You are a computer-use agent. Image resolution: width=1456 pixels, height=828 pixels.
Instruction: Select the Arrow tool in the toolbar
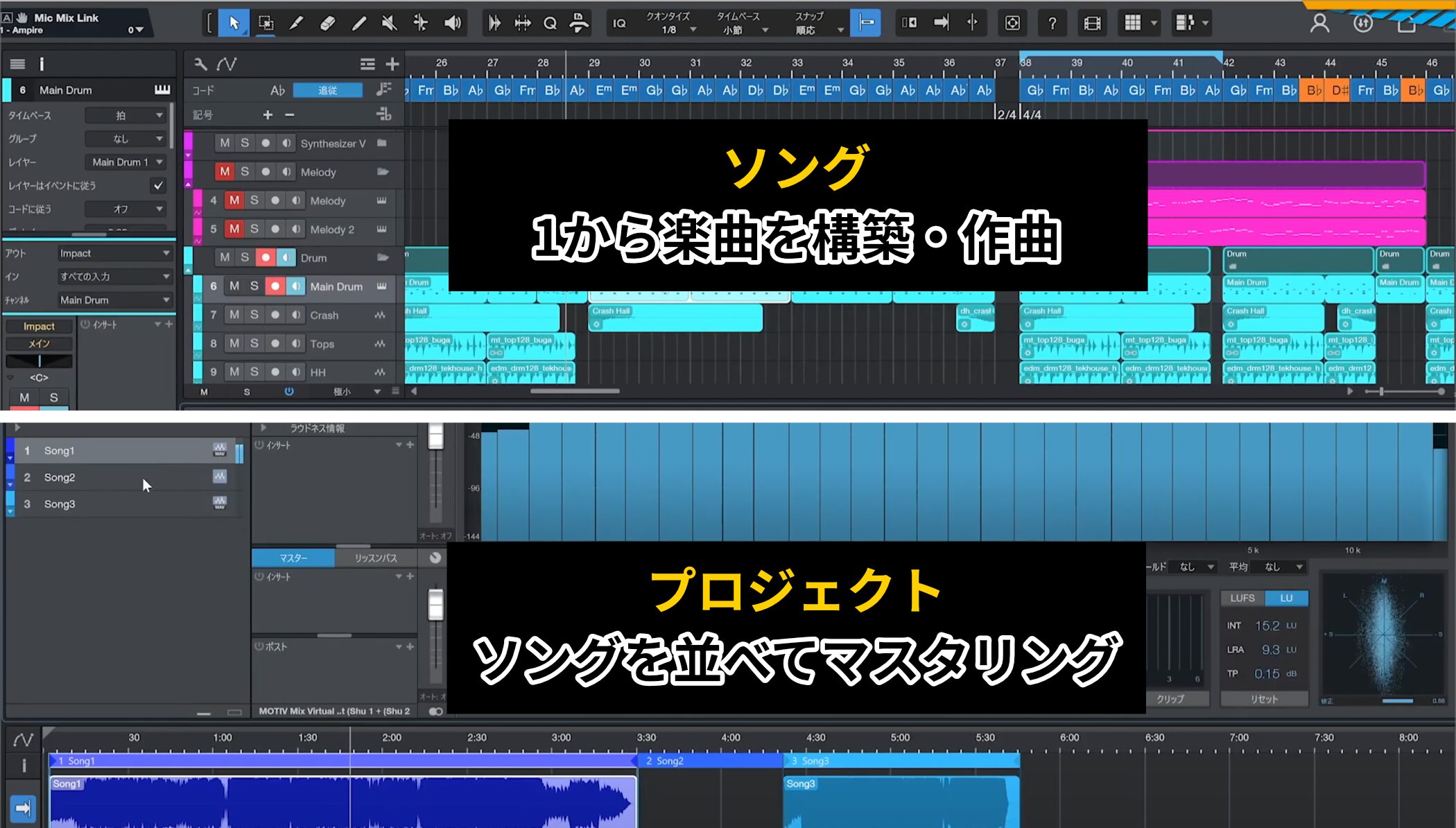pos(234,23)
